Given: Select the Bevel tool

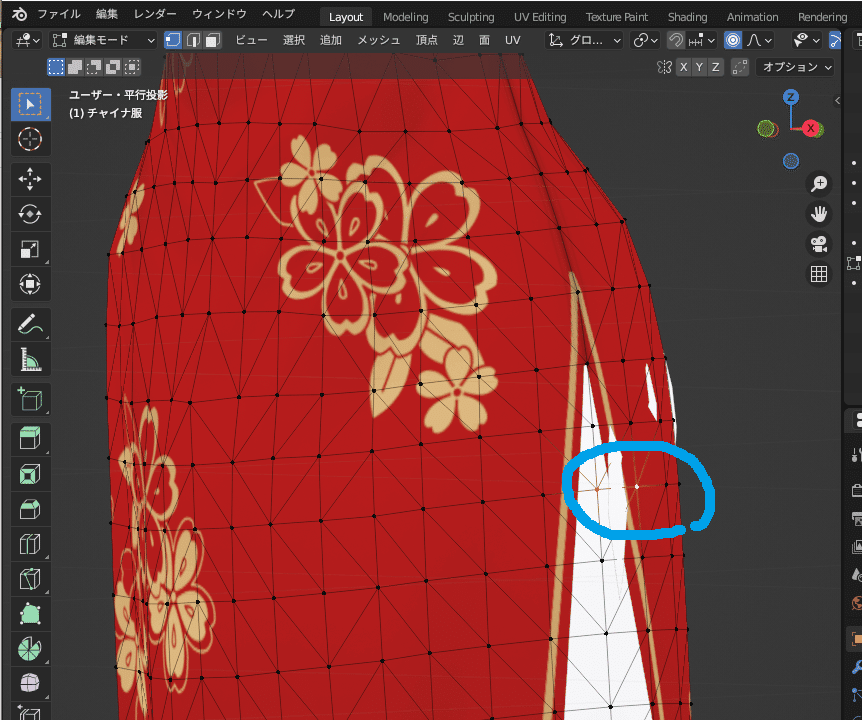Looking at the screenshot, I should point(31,509).
